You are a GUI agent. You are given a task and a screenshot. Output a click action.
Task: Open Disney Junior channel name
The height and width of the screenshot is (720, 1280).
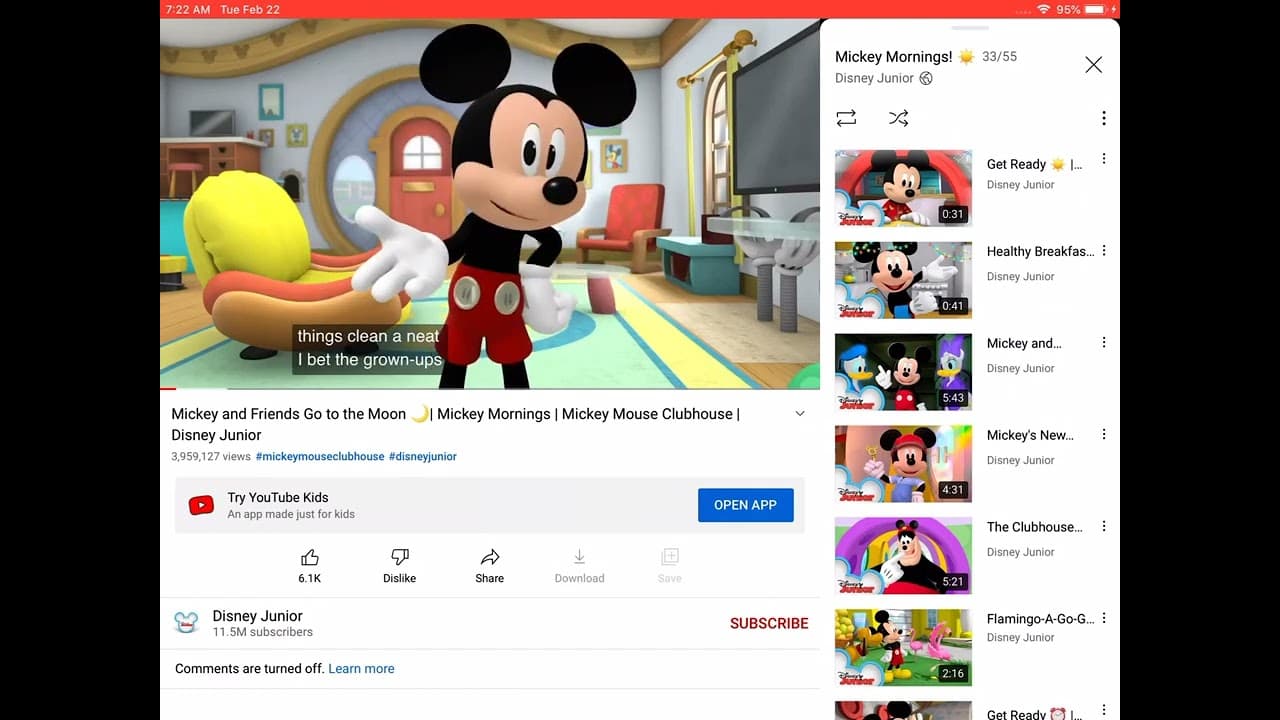pos(257,616)
